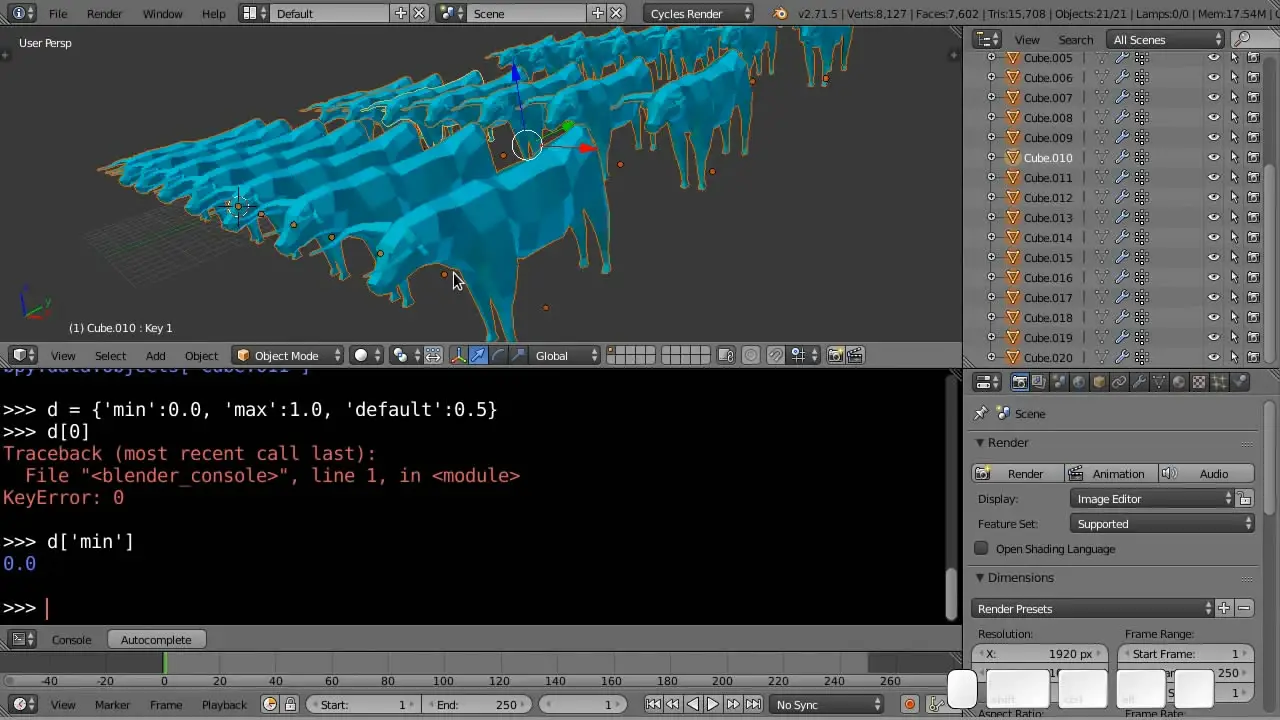This screenshot has height=720, width=1280.
Task: Click the OpenGL render image camera icon
Action: pos(836,355)
